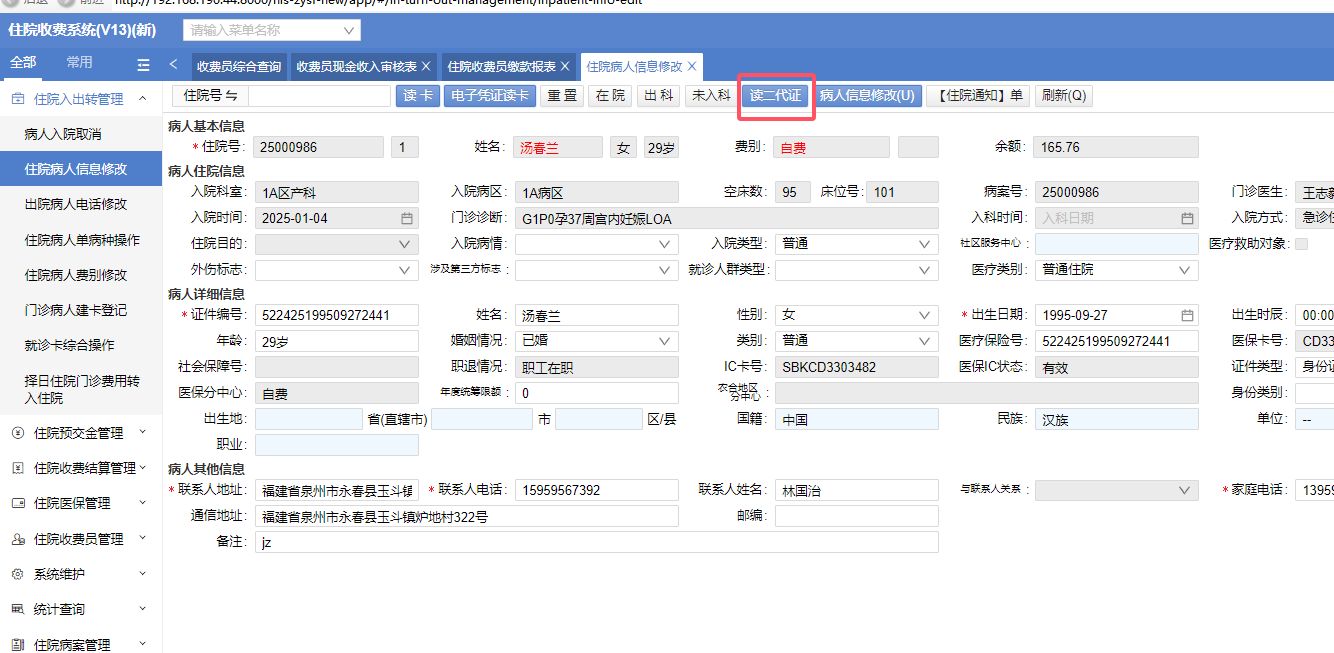Open 住院病人单病种操作 in the sidebar
Screen dimensions: 1334x653
[x=81, y=240]
